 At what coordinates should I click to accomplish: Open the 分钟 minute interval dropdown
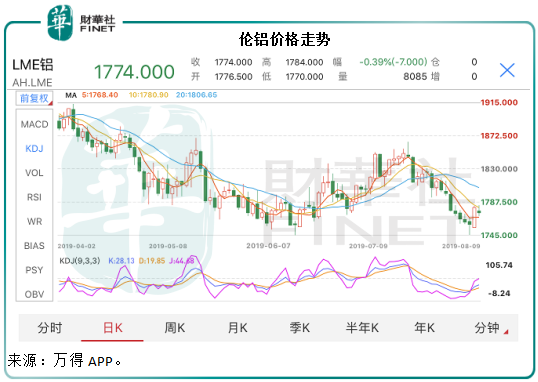point(491,328)
